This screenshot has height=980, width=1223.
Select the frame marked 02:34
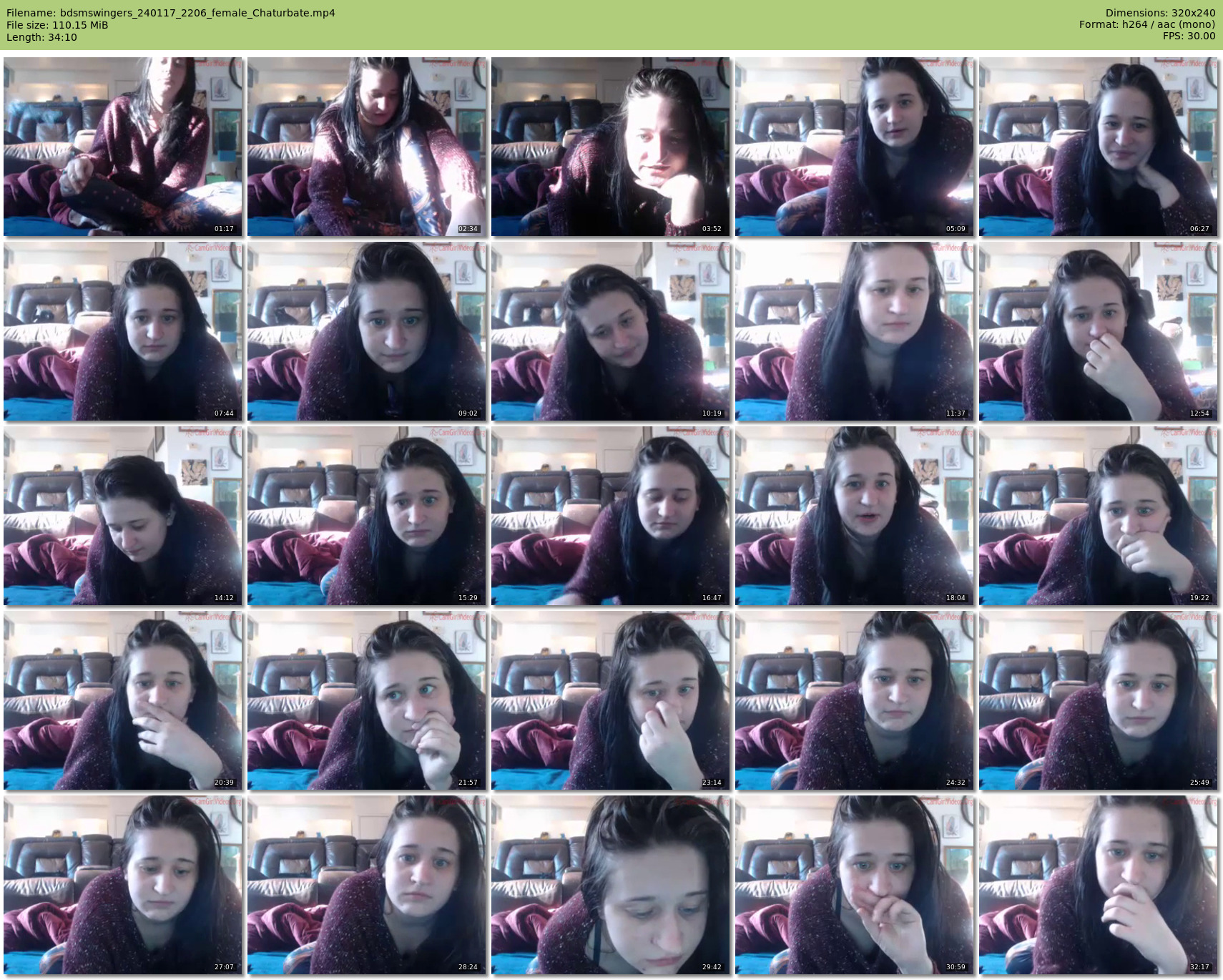tap(367, 147)
